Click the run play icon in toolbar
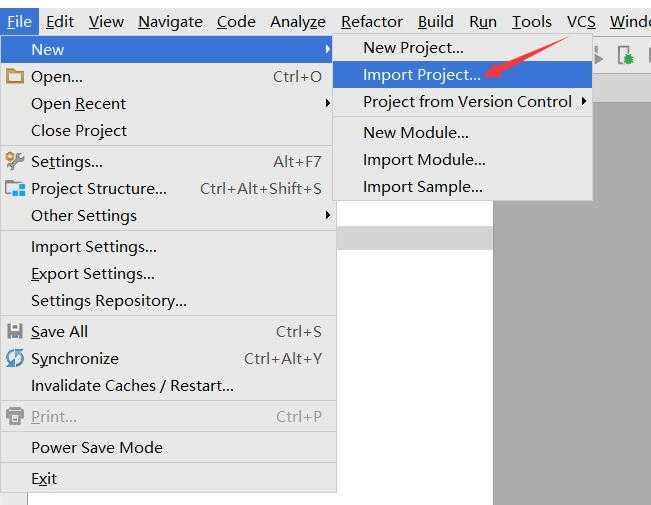 pyautogui.click(x=598, y=55)
